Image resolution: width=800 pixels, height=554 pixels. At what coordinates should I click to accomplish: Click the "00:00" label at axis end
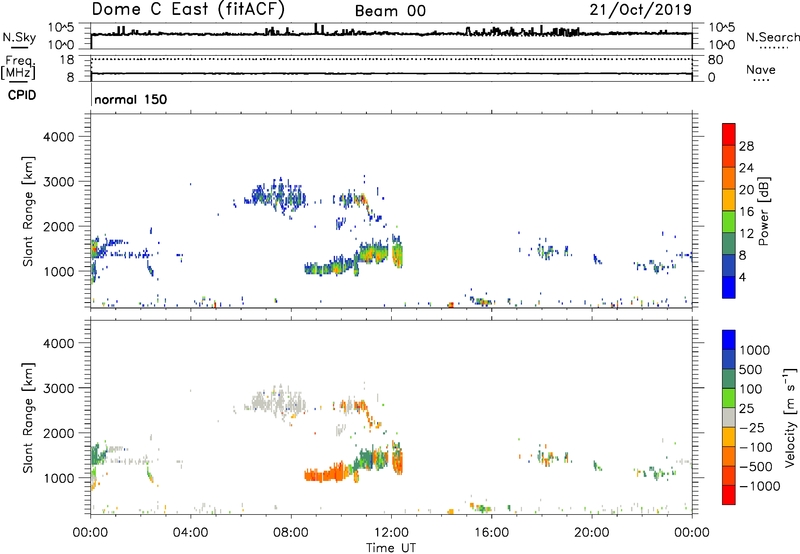692,533
